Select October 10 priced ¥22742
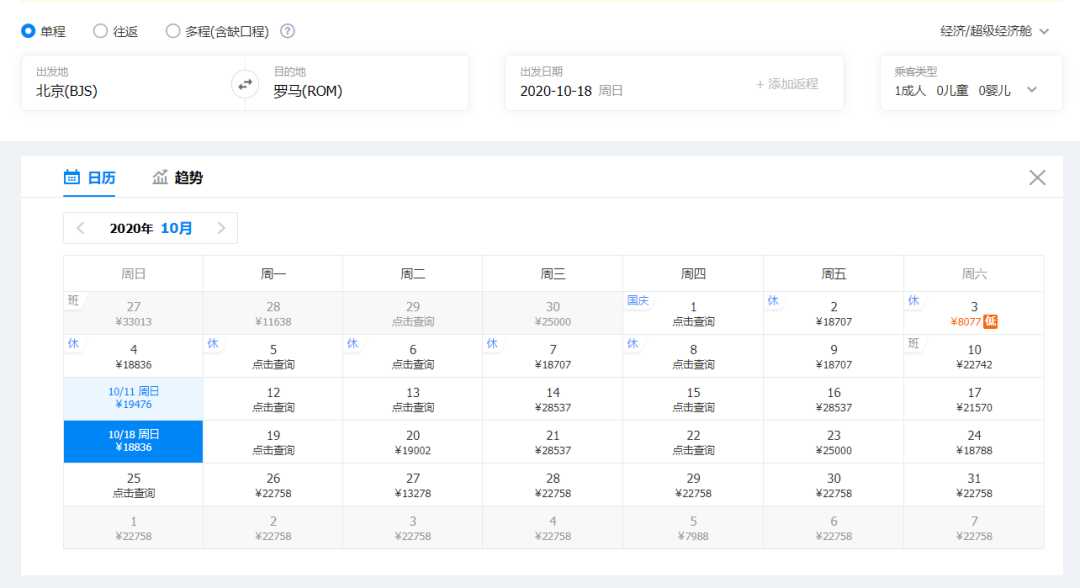The height and width of the screenshot is (588, 1080). tap(974, 356)
